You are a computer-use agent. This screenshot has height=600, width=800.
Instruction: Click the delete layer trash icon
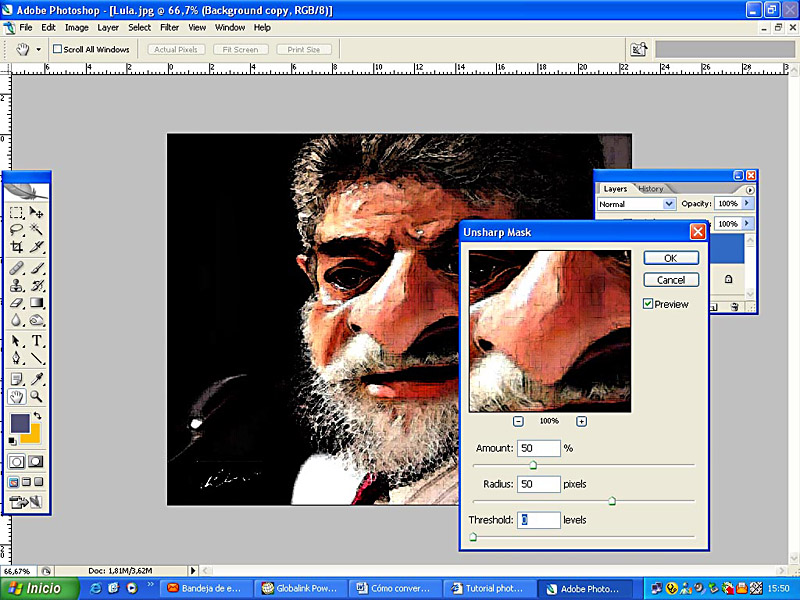tap(735, 307)
